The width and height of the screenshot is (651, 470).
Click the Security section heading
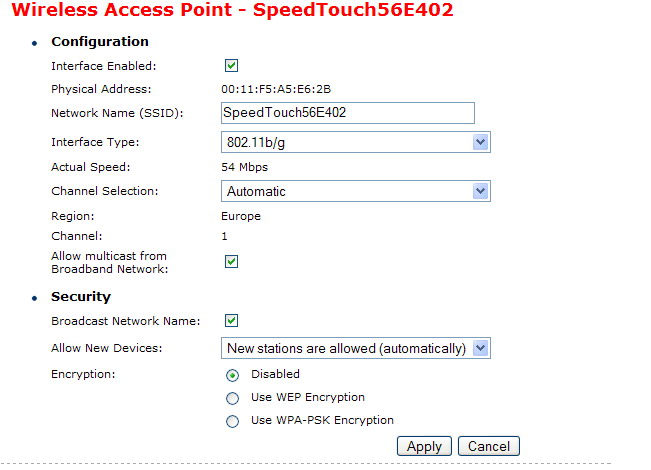point(80,297)
